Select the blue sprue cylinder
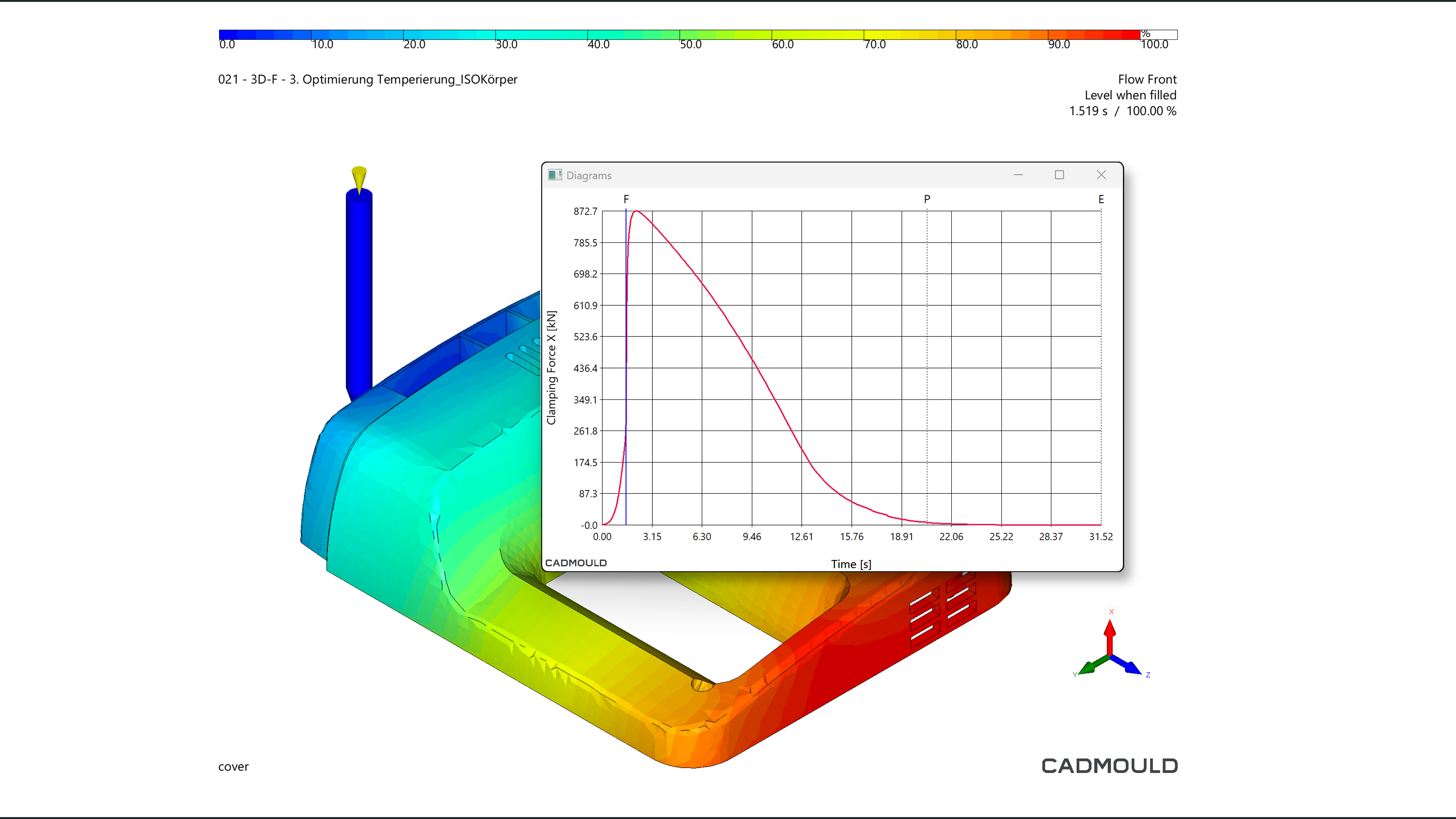The image size is (1456, 819). 359,294
